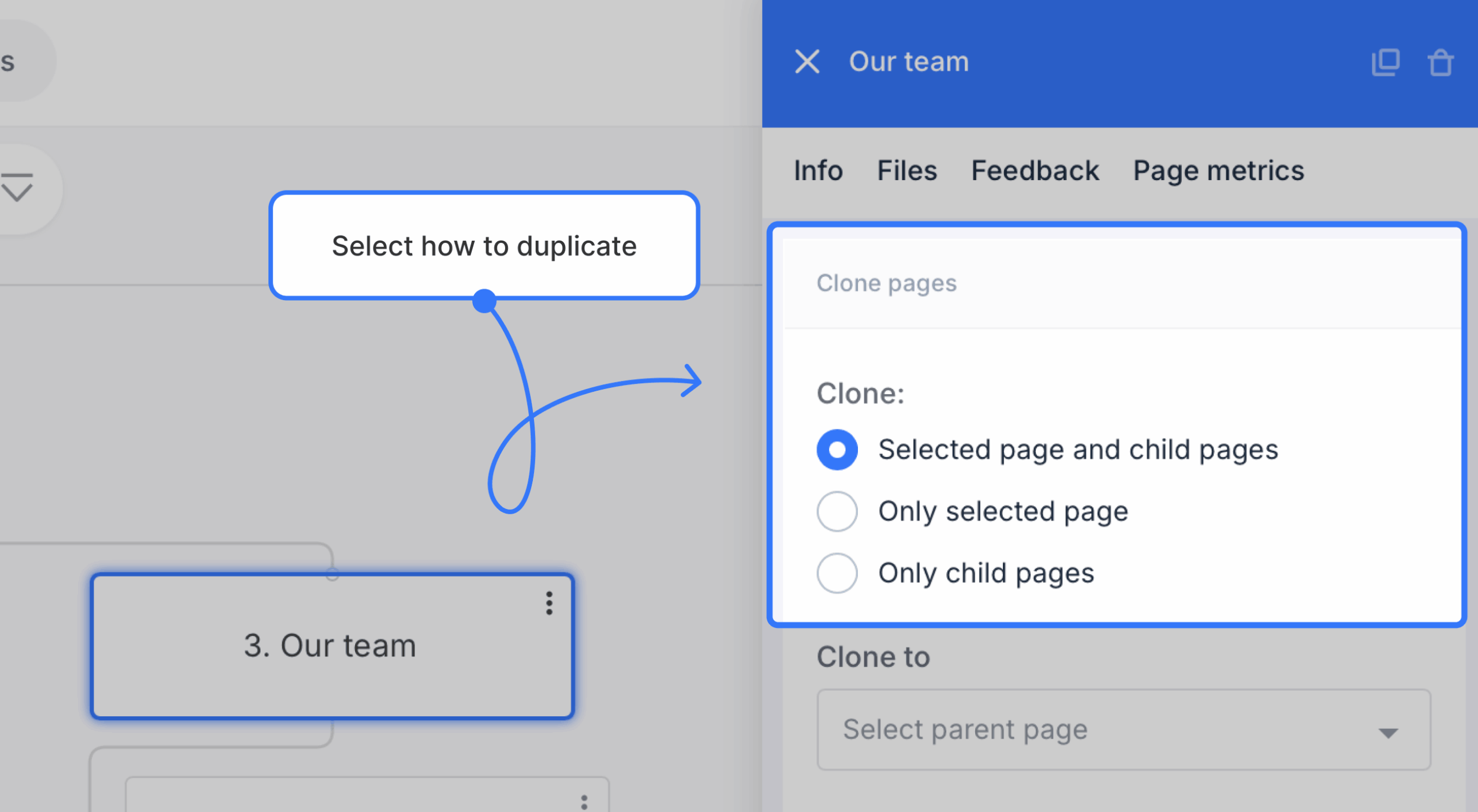The image size is (1478, 812).
Task: Open the three-dot menu on Our team card
Action: [549, 604]
